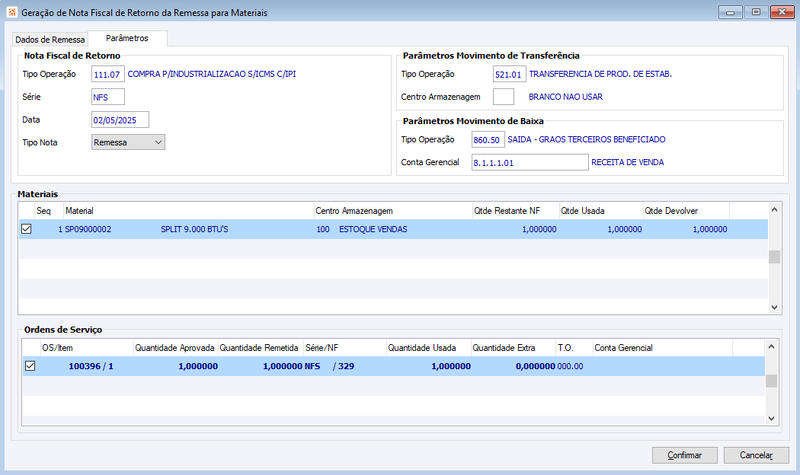Click Seq column header in Materiais
Viewport: 800px width, 475px height.
(48, 211)
